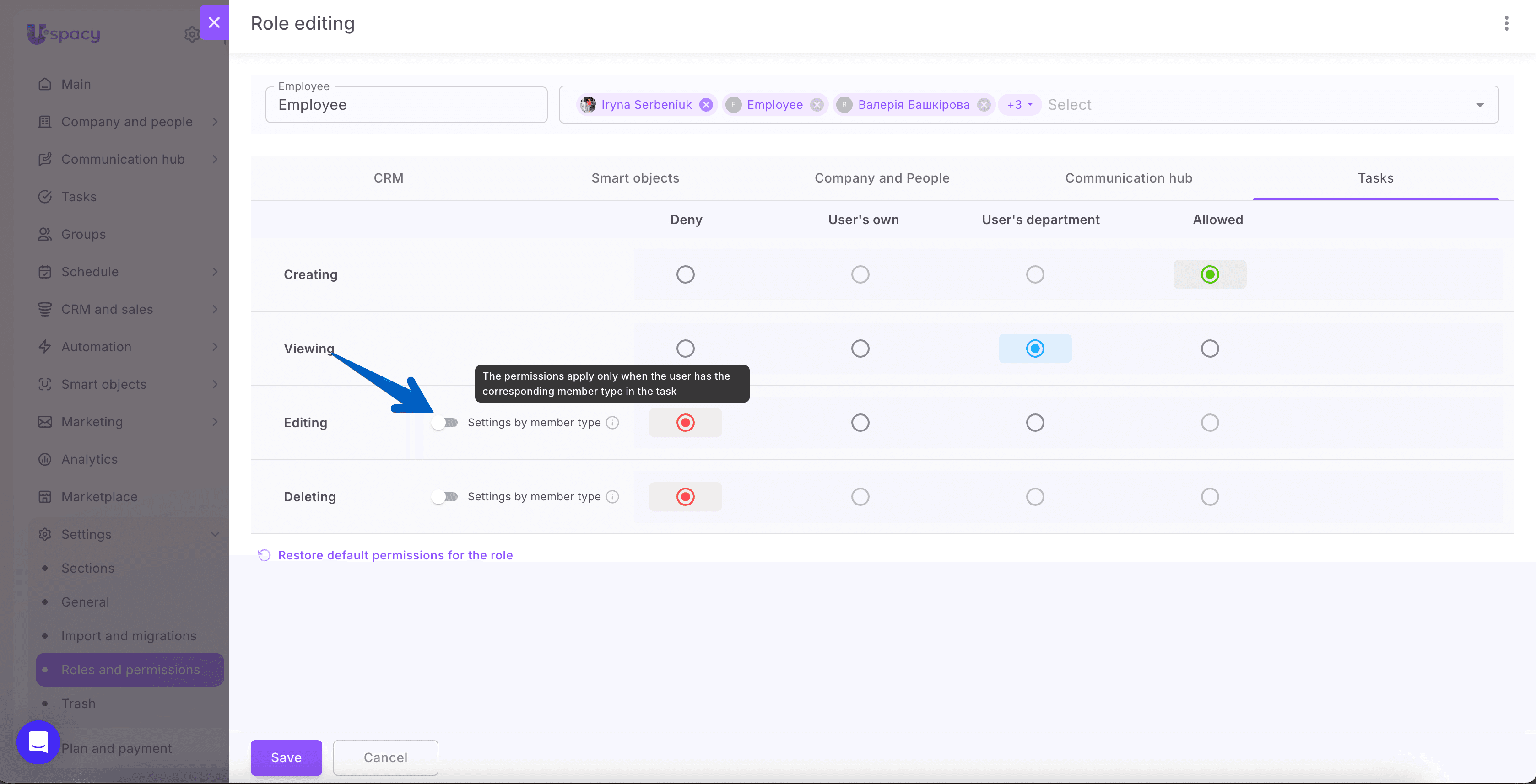This screenshot has height=784, width=1536.
Task: Expand Company and people sidebar section
Action: click(x=215, y=122)
